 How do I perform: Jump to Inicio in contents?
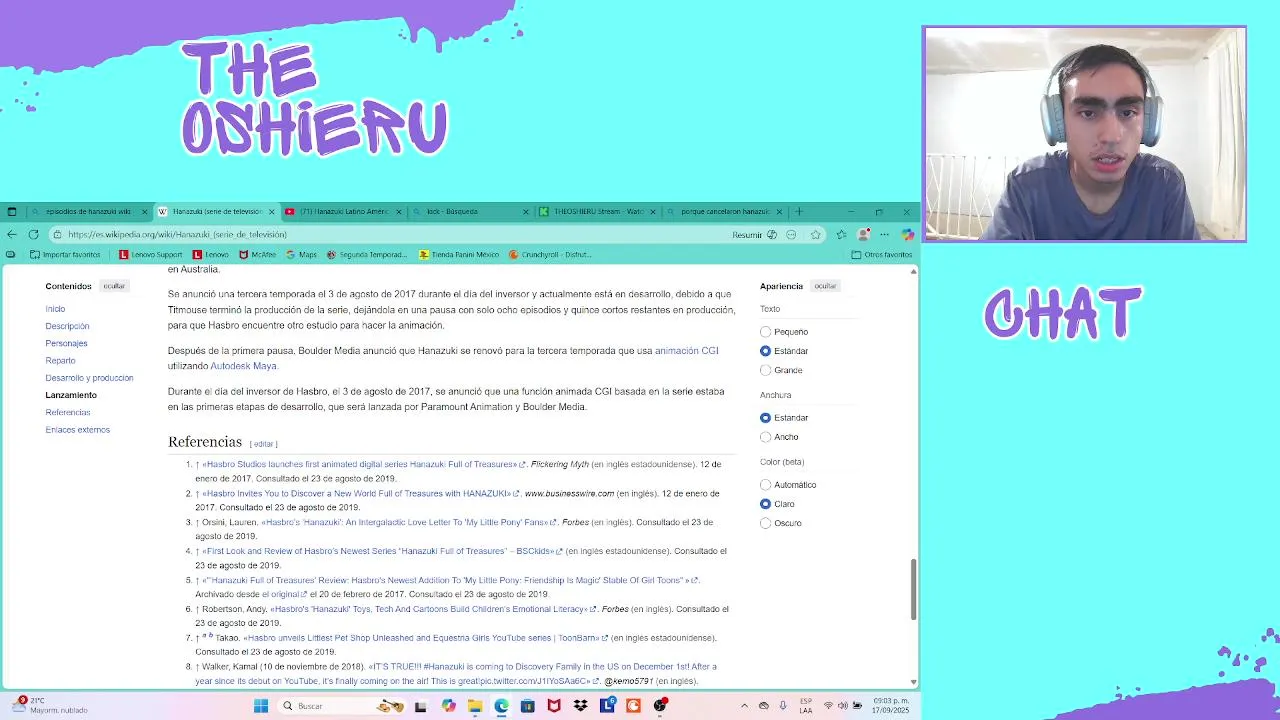(x=55, y=309)
